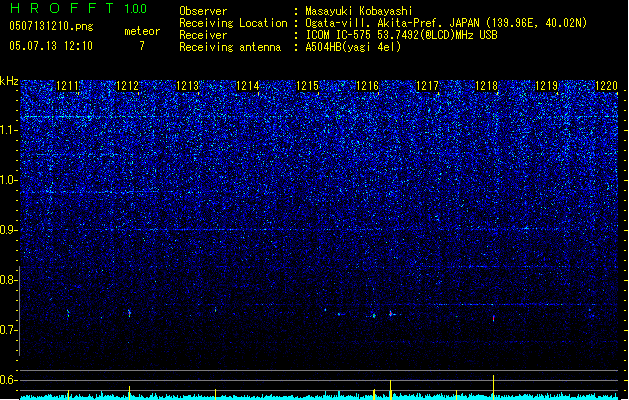629x400 pixels.
Task: Click the meteor echo at 1212
Action: coord(129,313)
